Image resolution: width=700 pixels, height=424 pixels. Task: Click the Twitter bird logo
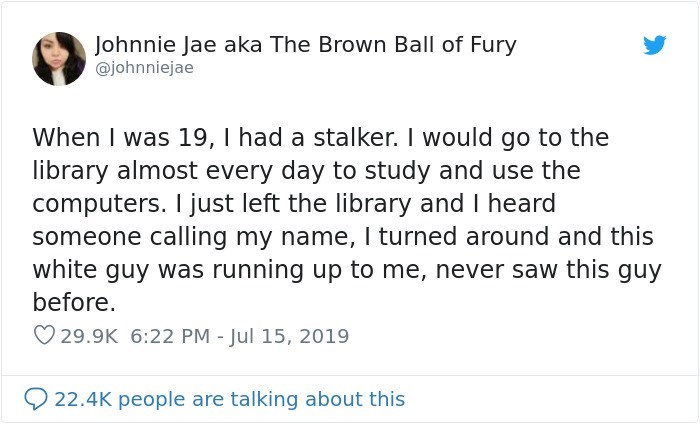pos(655,45)
